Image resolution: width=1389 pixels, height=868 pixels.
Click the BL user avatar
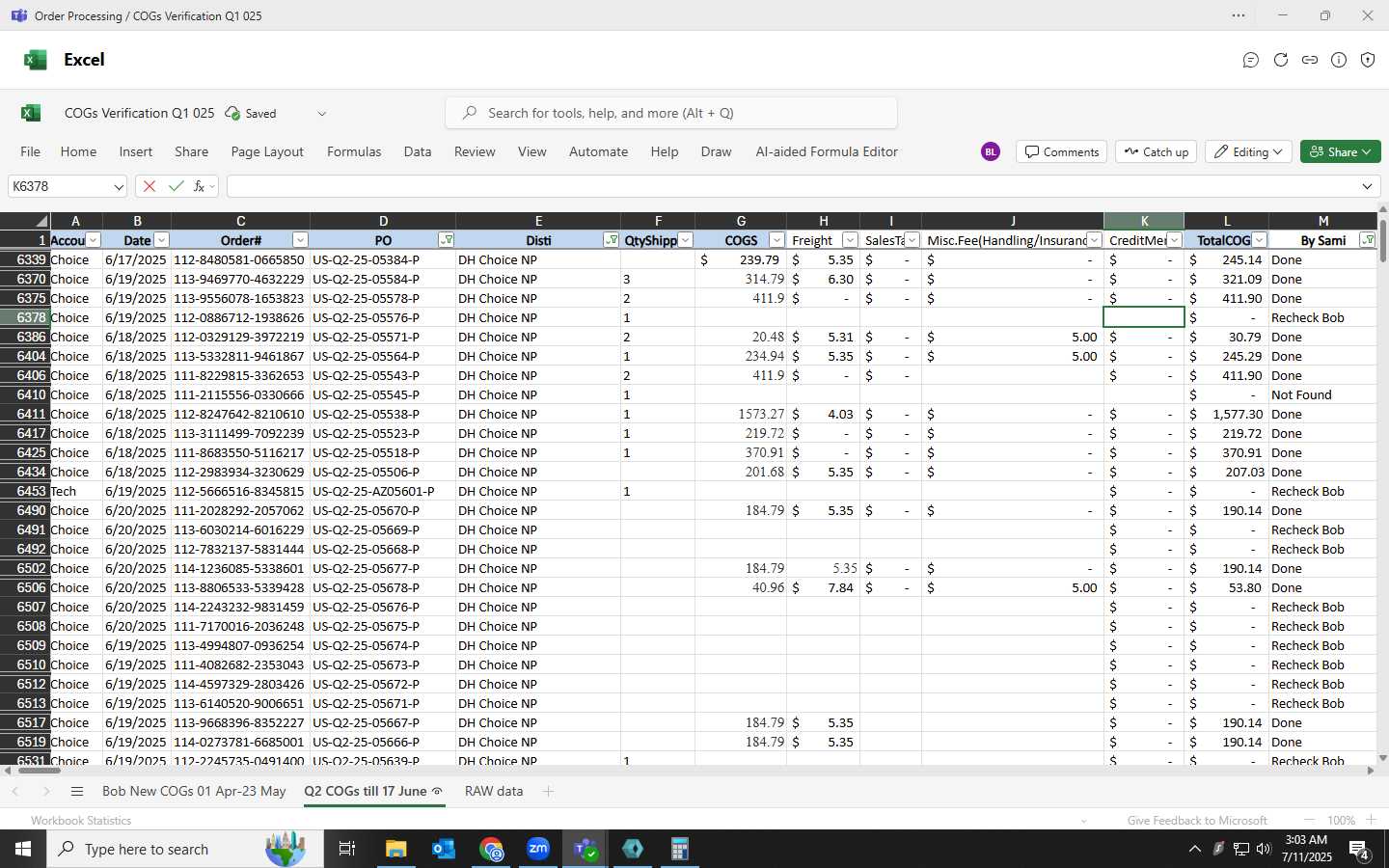991,151
